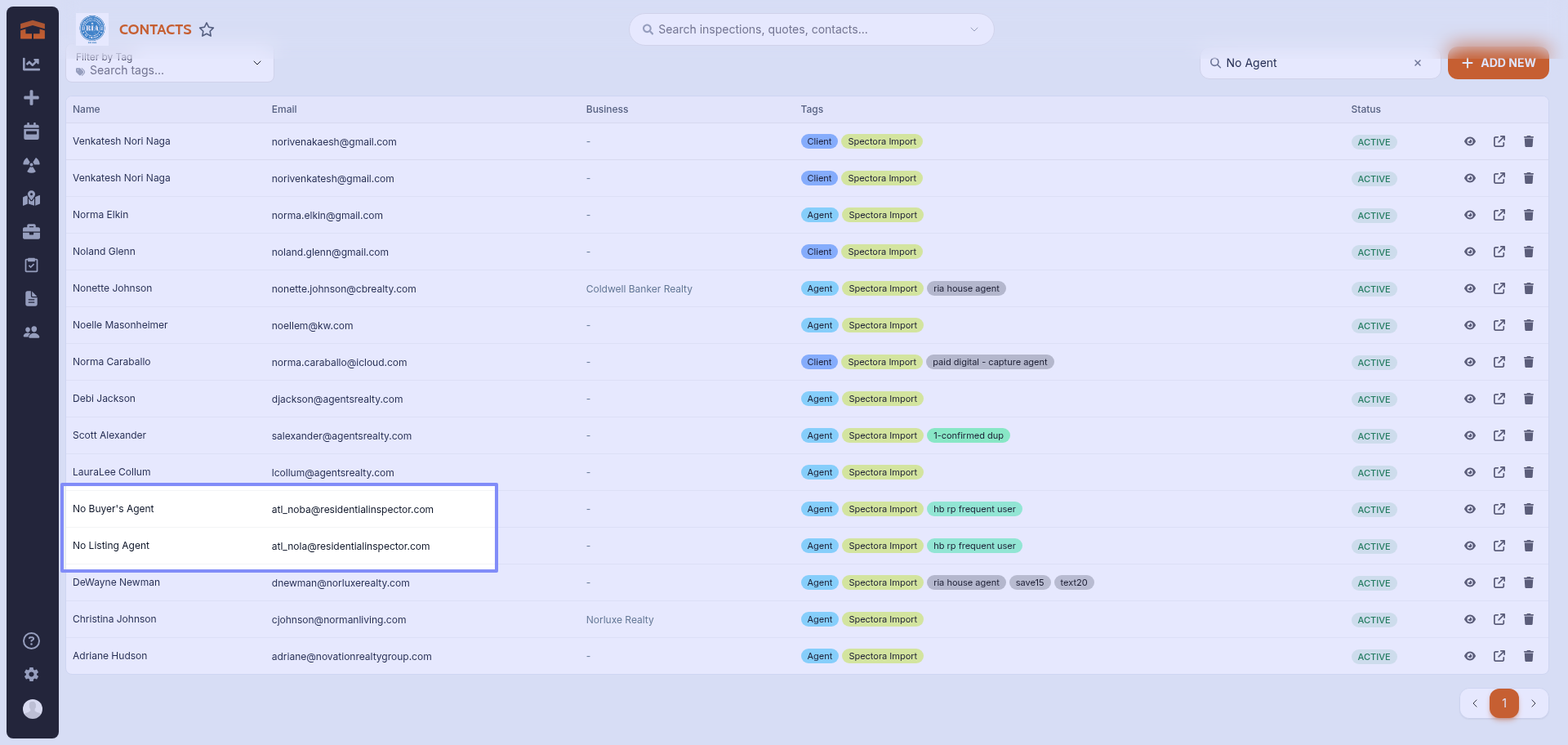This screenshot has height=745, width=1568.
Task: Click eye icon for Adriane Hudson row
Action: coord(1469,656)
